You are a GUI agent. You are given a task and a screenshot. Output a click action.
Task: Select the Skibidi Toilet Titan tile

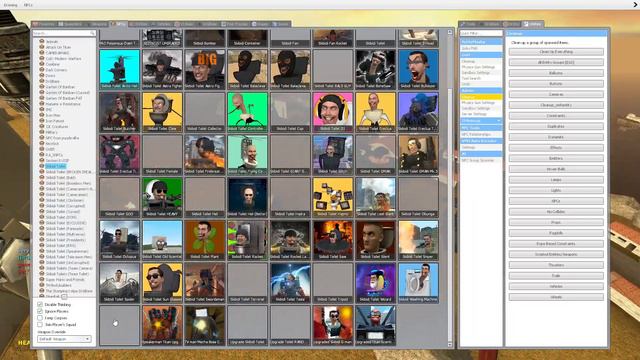pos(290,282)
